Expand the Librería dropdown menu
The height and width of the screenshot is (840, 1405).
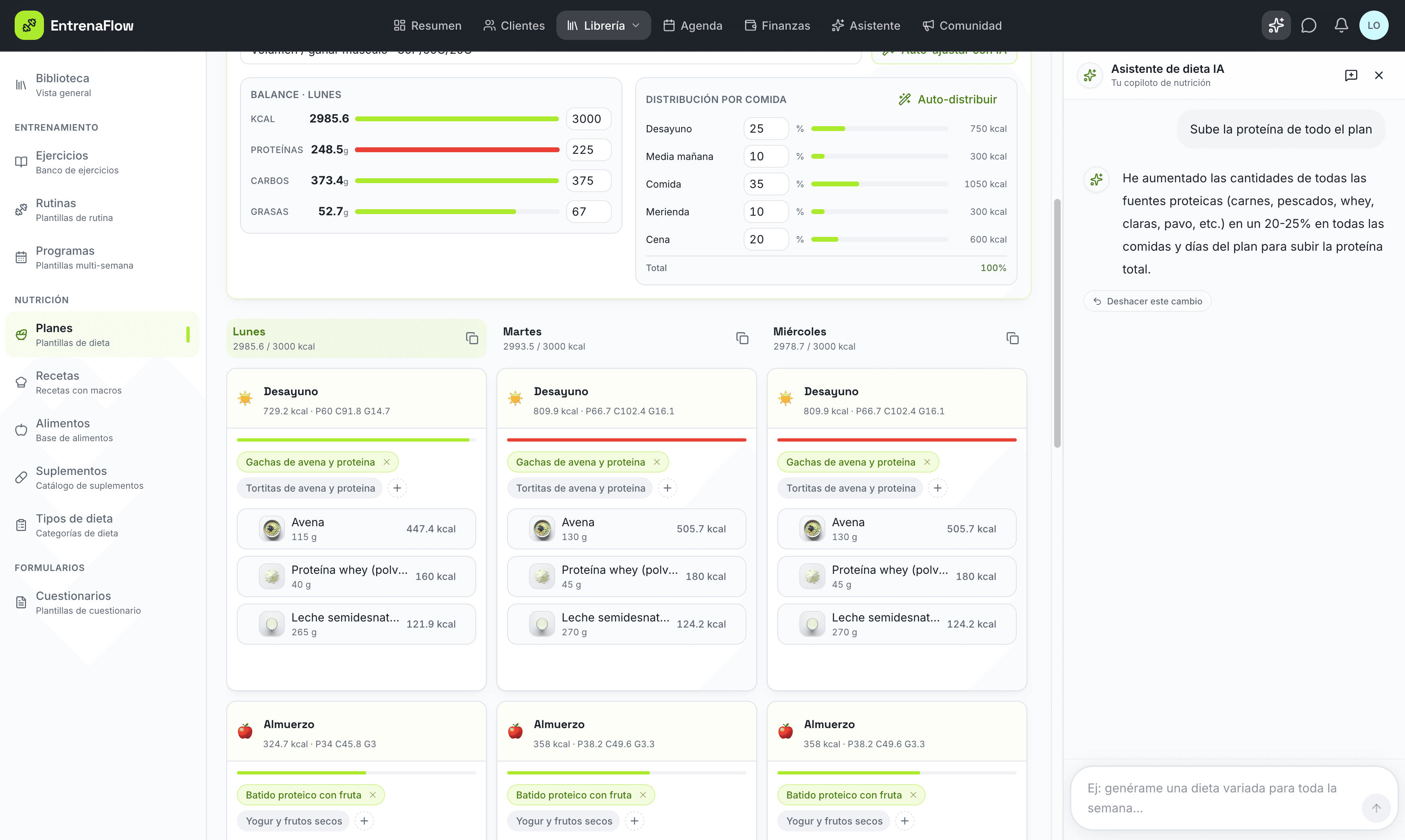604,26
